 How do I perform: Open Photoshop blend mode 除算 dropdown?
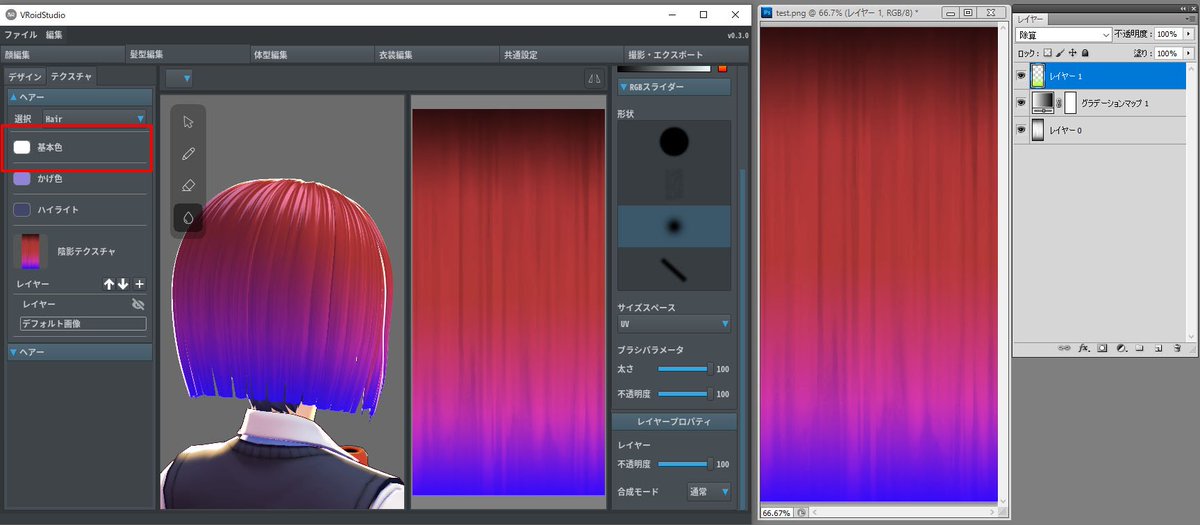tap(1064, 34)
